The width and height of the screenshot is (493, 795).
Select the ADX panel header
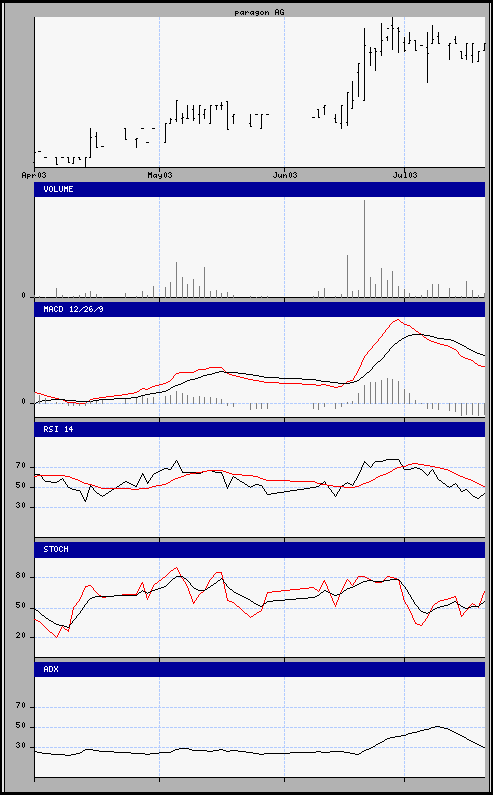point(260,669)
